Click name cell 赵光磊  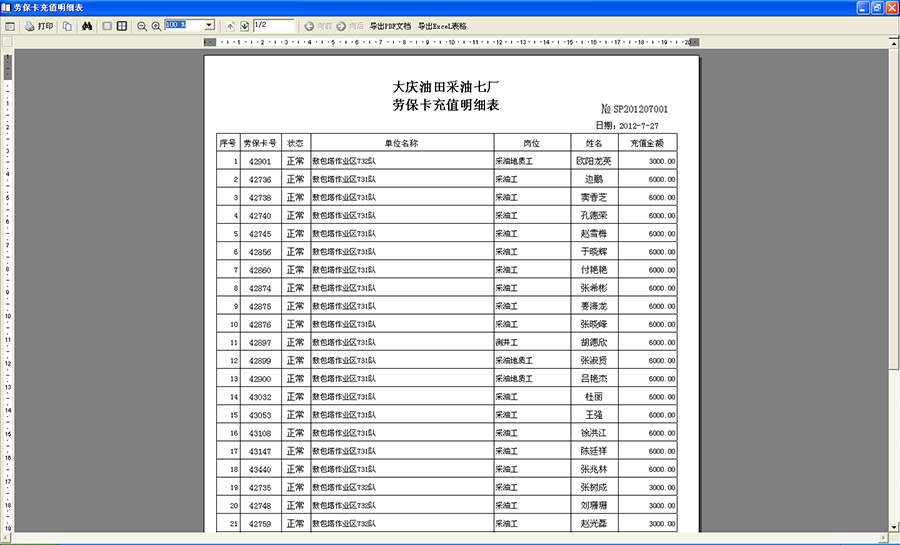click(x=594, y=524)
